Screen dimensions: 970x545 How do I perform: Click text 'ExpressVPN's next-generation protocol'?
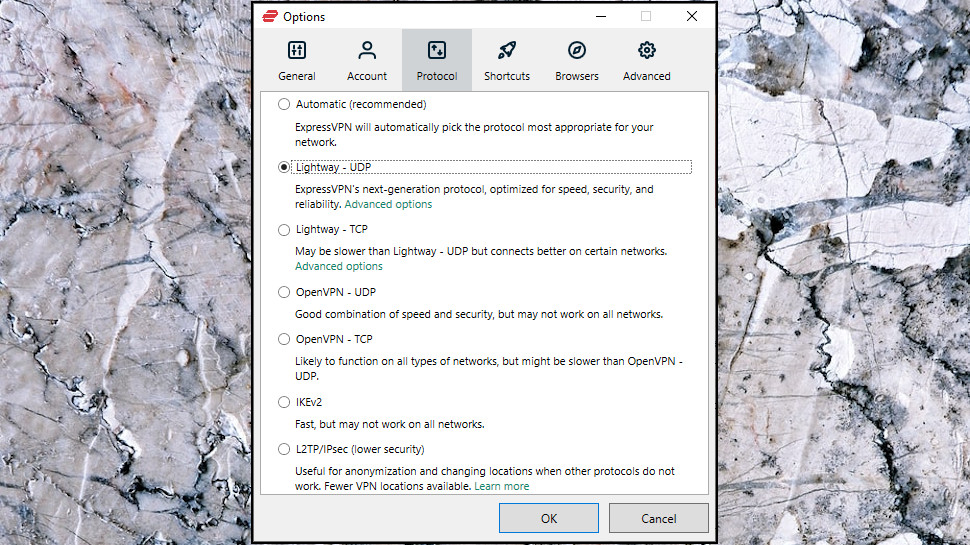tap(388, 189)
